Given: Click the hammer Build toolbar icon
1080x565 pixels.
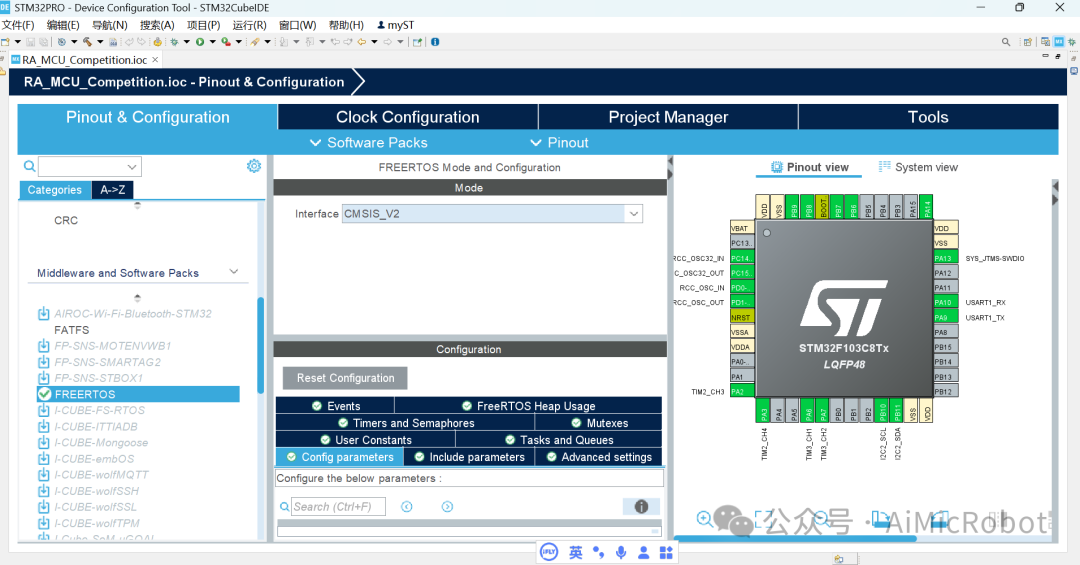Looking at the screenshot, I should click(87, 42).
